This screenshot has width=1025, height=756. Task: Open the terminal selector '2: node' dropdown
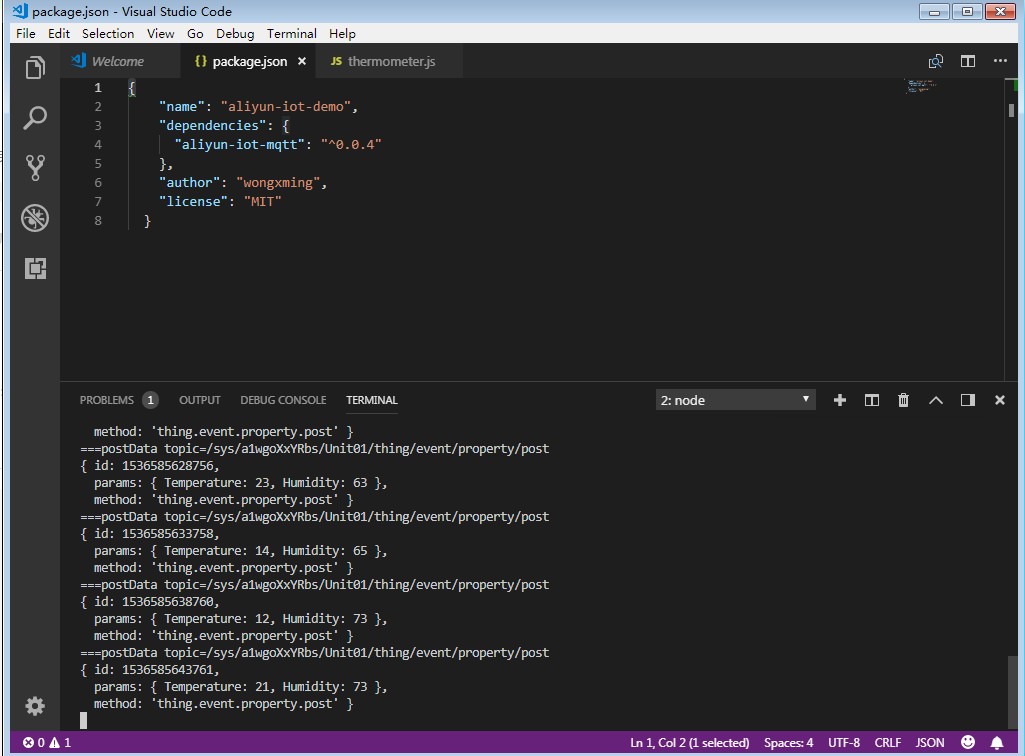[x=735, y=400]
